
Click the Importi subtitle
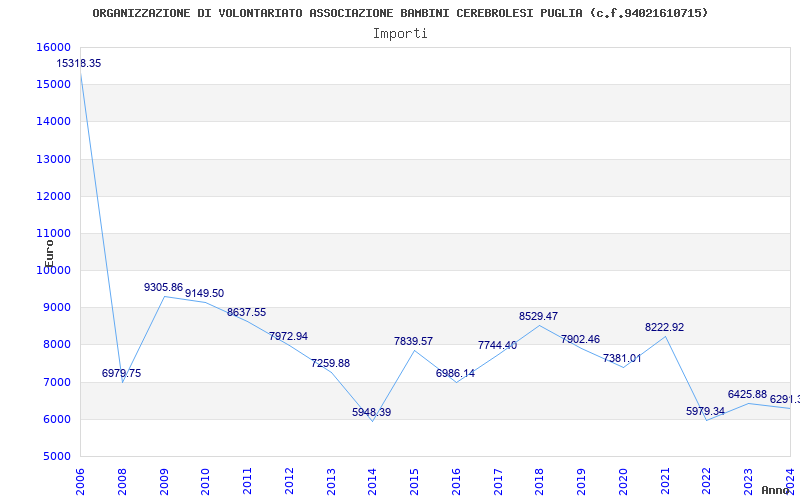(400, 33)
